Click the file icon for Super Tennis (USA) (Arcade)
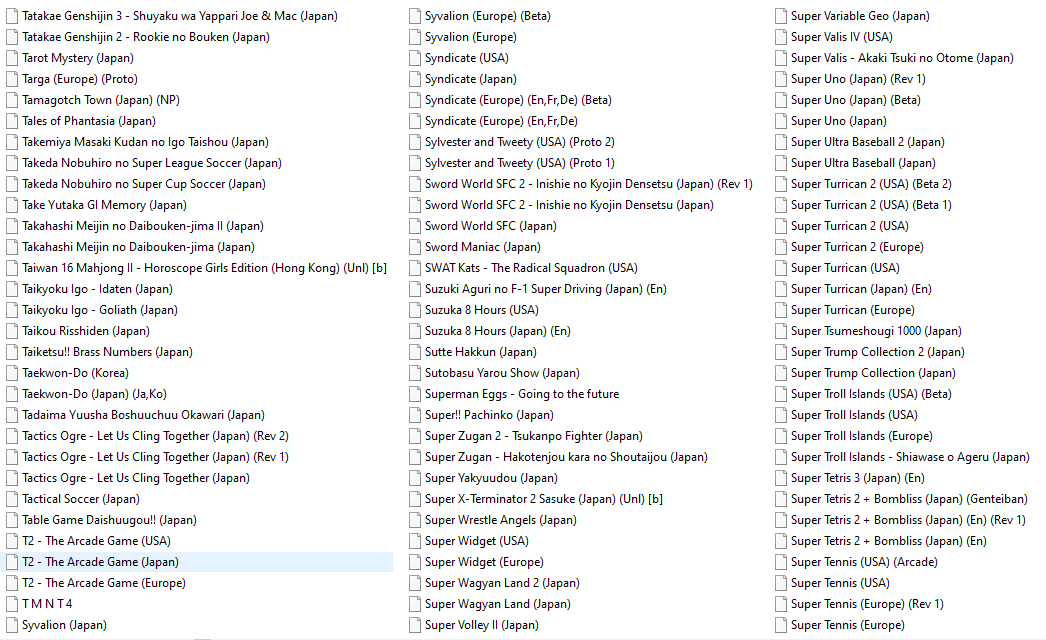This screenshot has height=640, width=1046. [x=780, y=562]
